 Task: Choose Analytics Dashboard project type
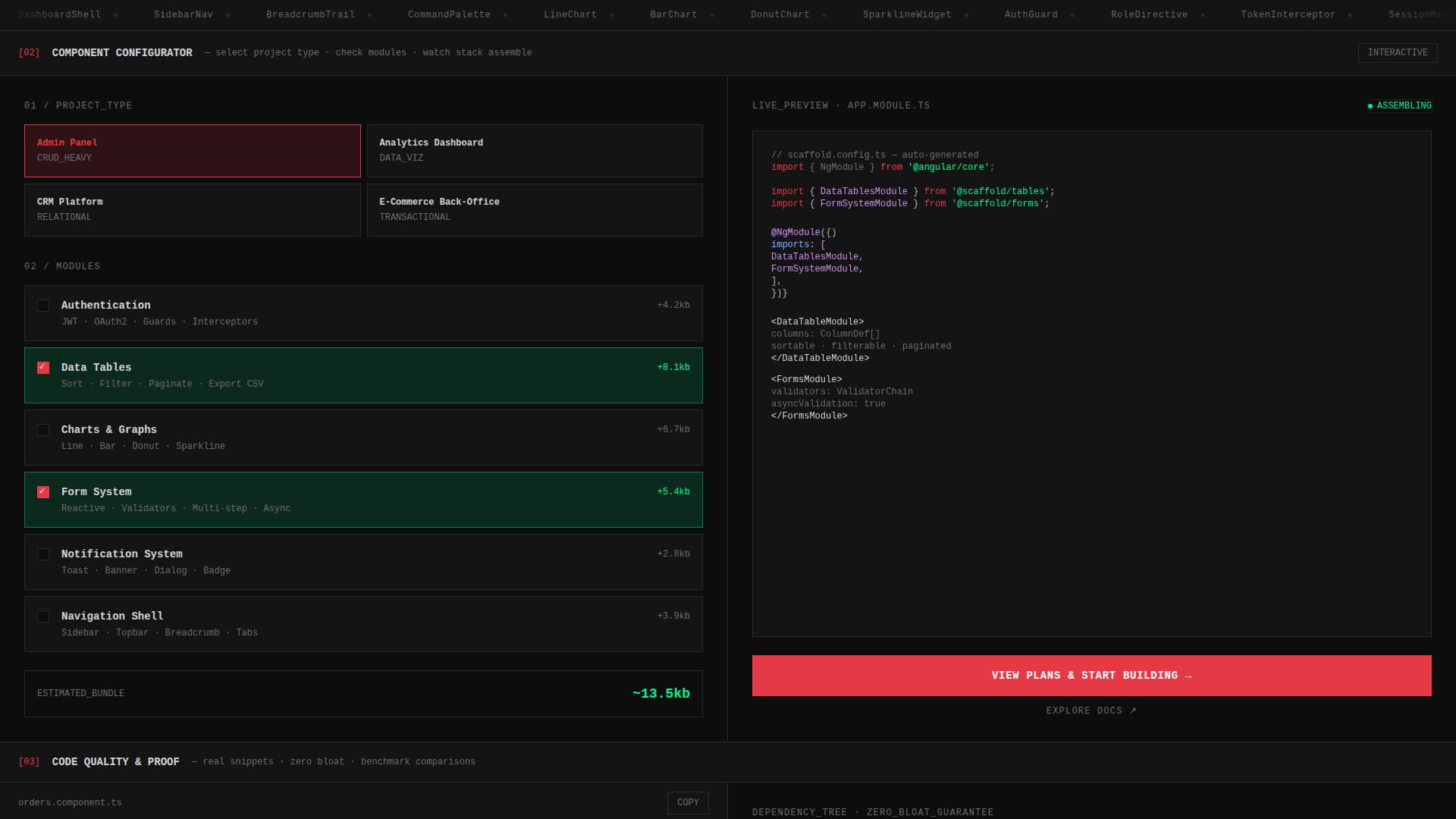[x=535, y=151]
